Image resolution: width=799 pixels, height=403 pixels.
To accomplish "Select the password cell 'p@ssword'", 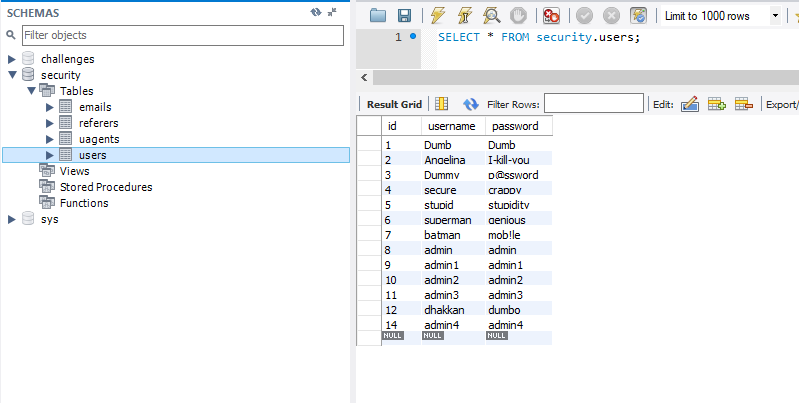I will coord(519,175).
